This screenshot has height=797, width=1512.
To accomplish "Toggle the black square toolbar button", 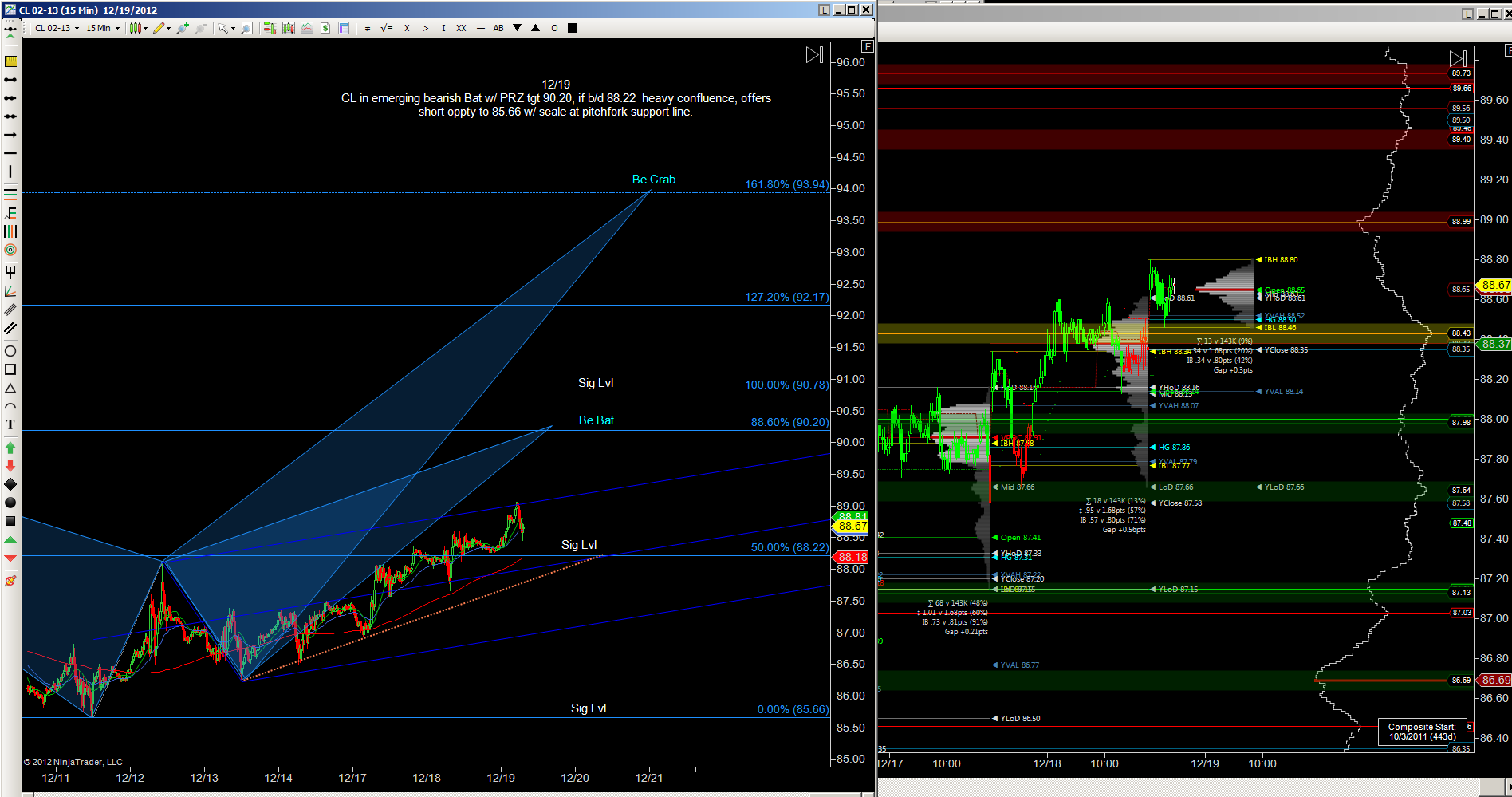I will coord(572,28).
